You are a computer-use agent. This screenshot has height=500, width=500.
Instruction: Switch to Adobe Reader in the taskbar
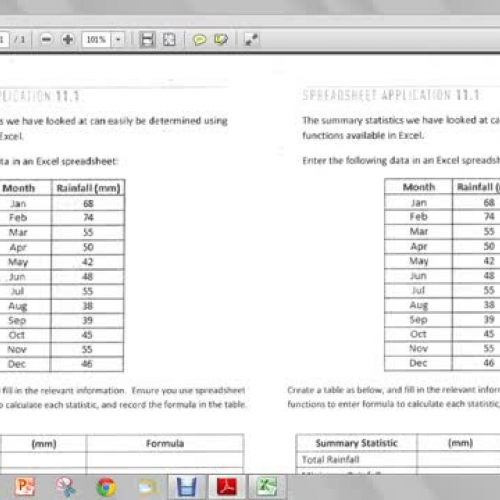click(227, 487)
